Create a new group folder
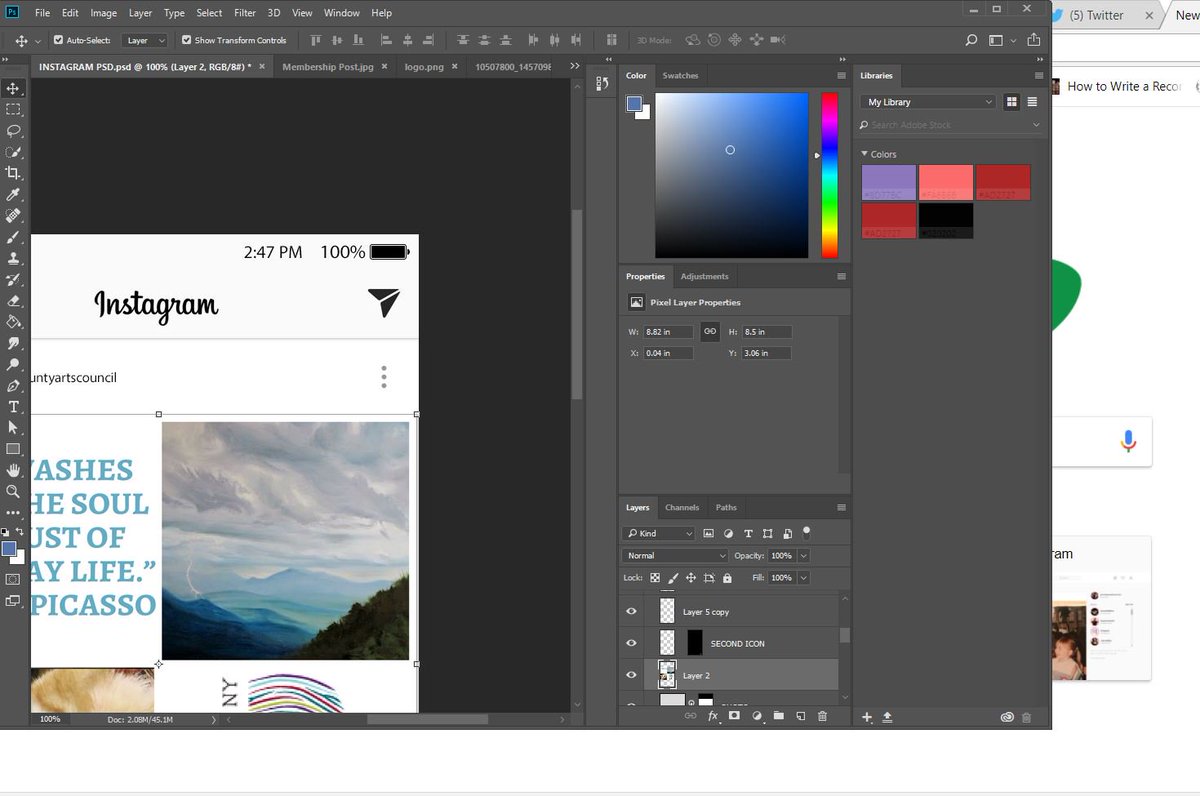The image size is (1200, 796). click(x=778, y=716)
